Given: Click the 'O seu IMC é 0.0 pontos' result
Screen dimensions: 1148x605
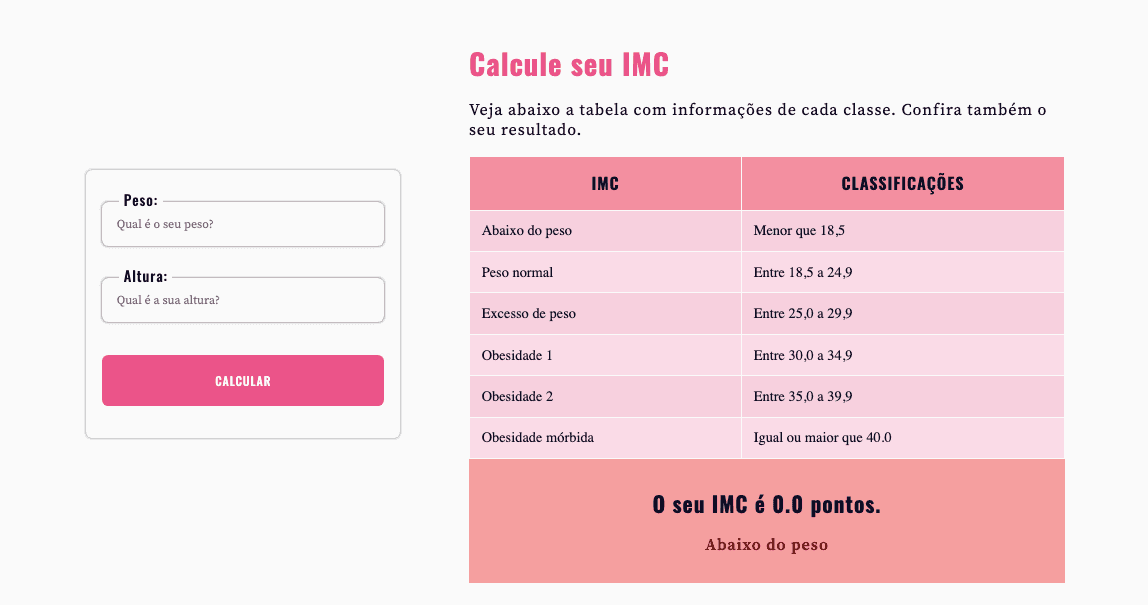Looking at the screenshot, I should pos(766,505).
